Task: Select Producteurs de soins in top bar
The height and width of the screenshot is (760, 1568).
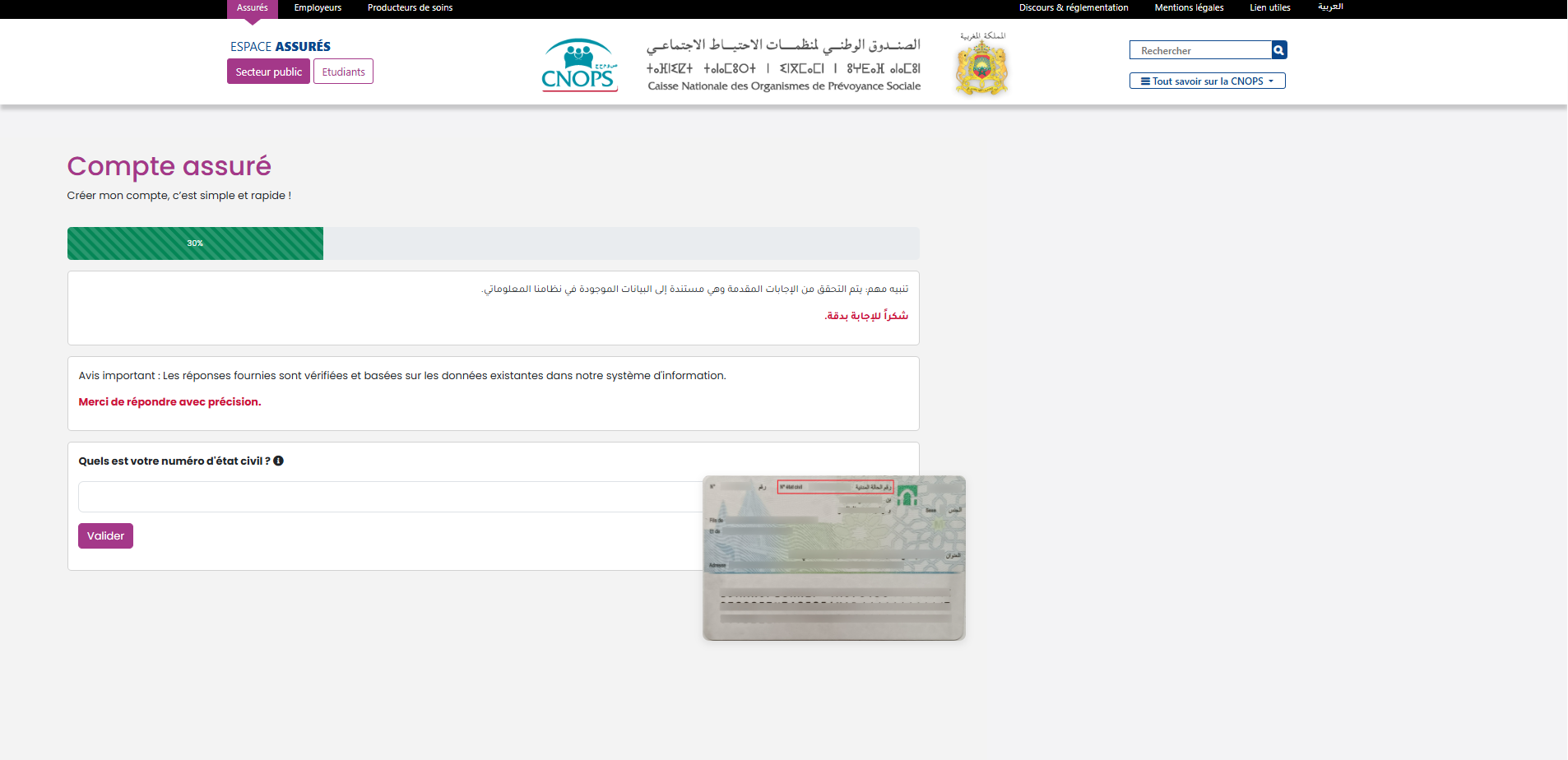Action: (410, 8)
